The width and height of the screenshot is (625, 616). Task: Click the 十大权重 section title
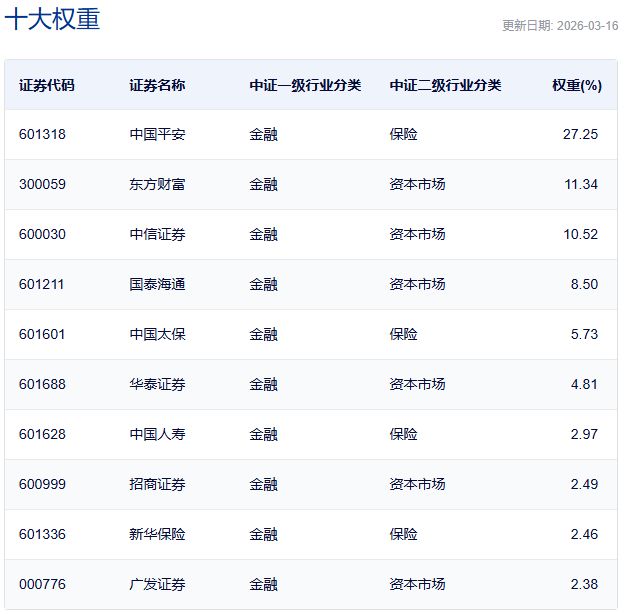click(x=53, y=19)
